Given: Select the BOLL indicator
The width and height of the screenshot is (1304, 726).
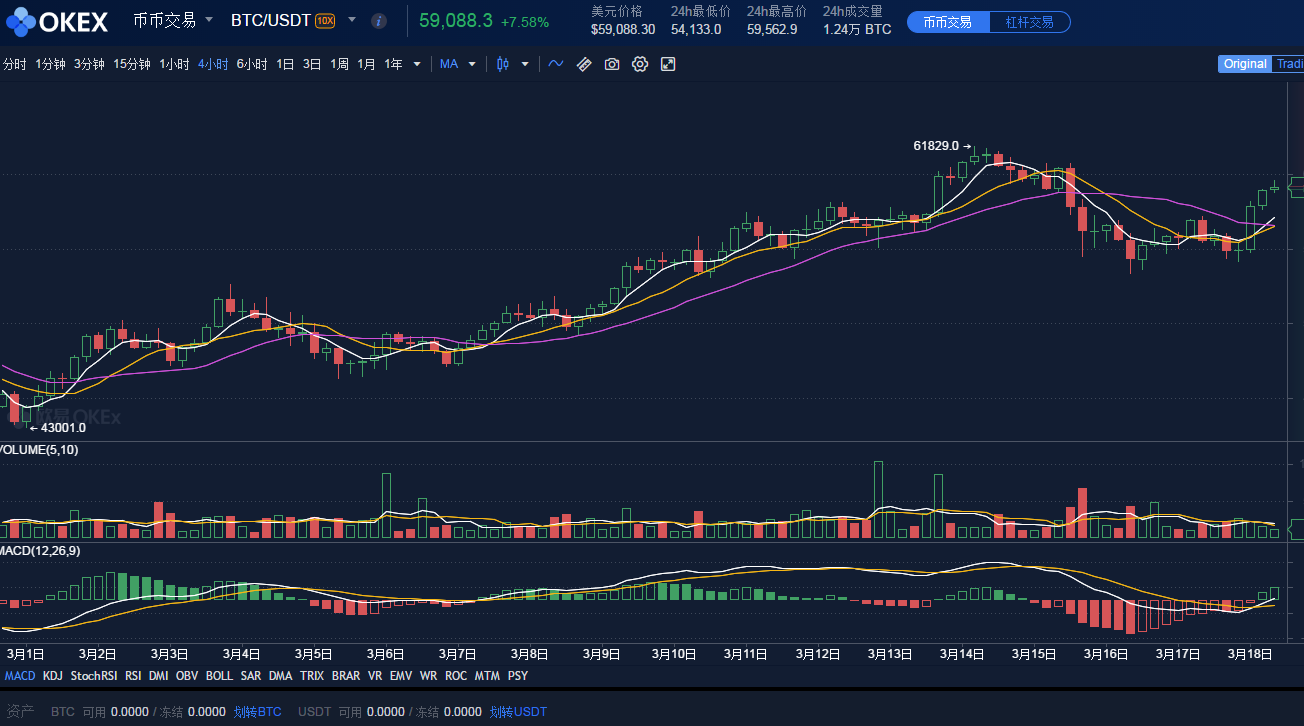Looking at the screenshot, I should point(219,676).
